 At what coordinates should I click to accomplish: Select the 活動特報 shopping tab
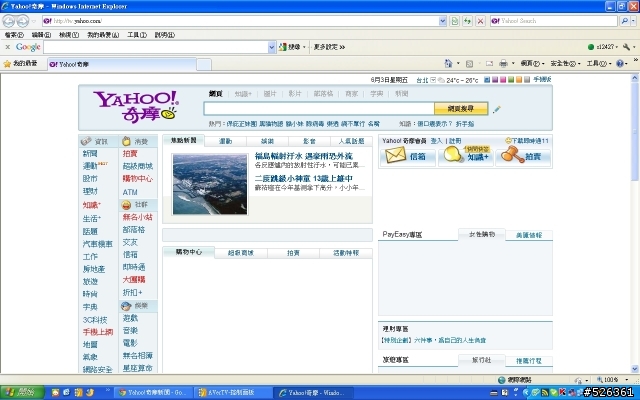(x=346, y=253)
